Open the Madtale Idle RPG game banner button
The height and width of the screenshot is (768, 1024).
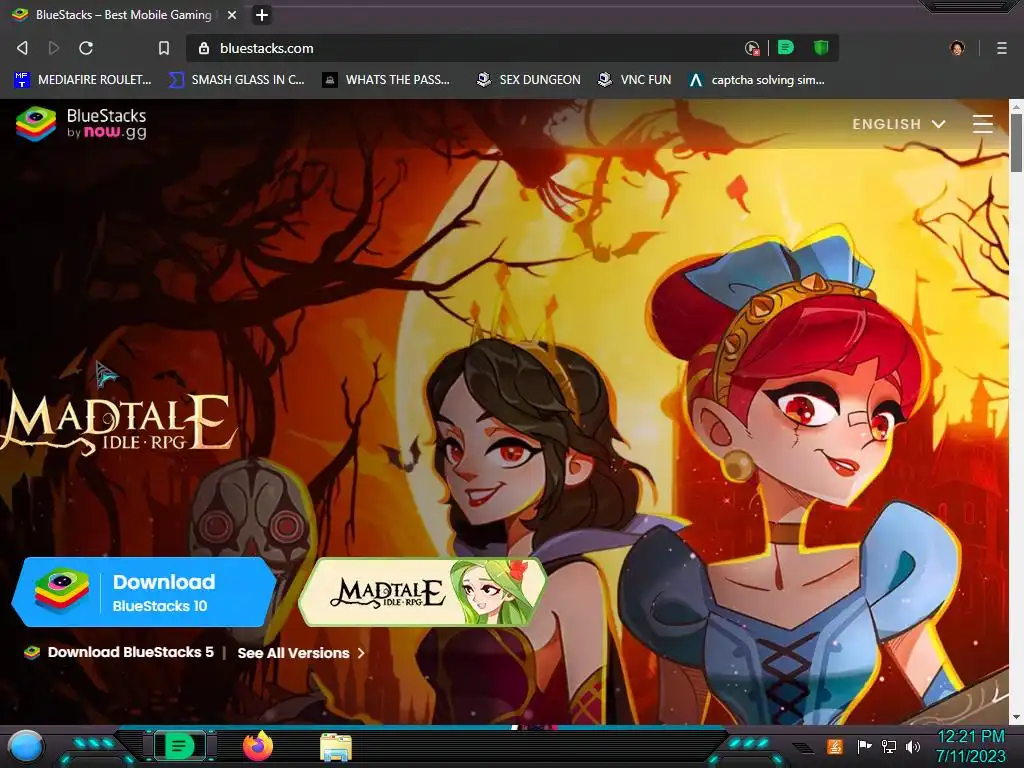click(x=423, y=592)
